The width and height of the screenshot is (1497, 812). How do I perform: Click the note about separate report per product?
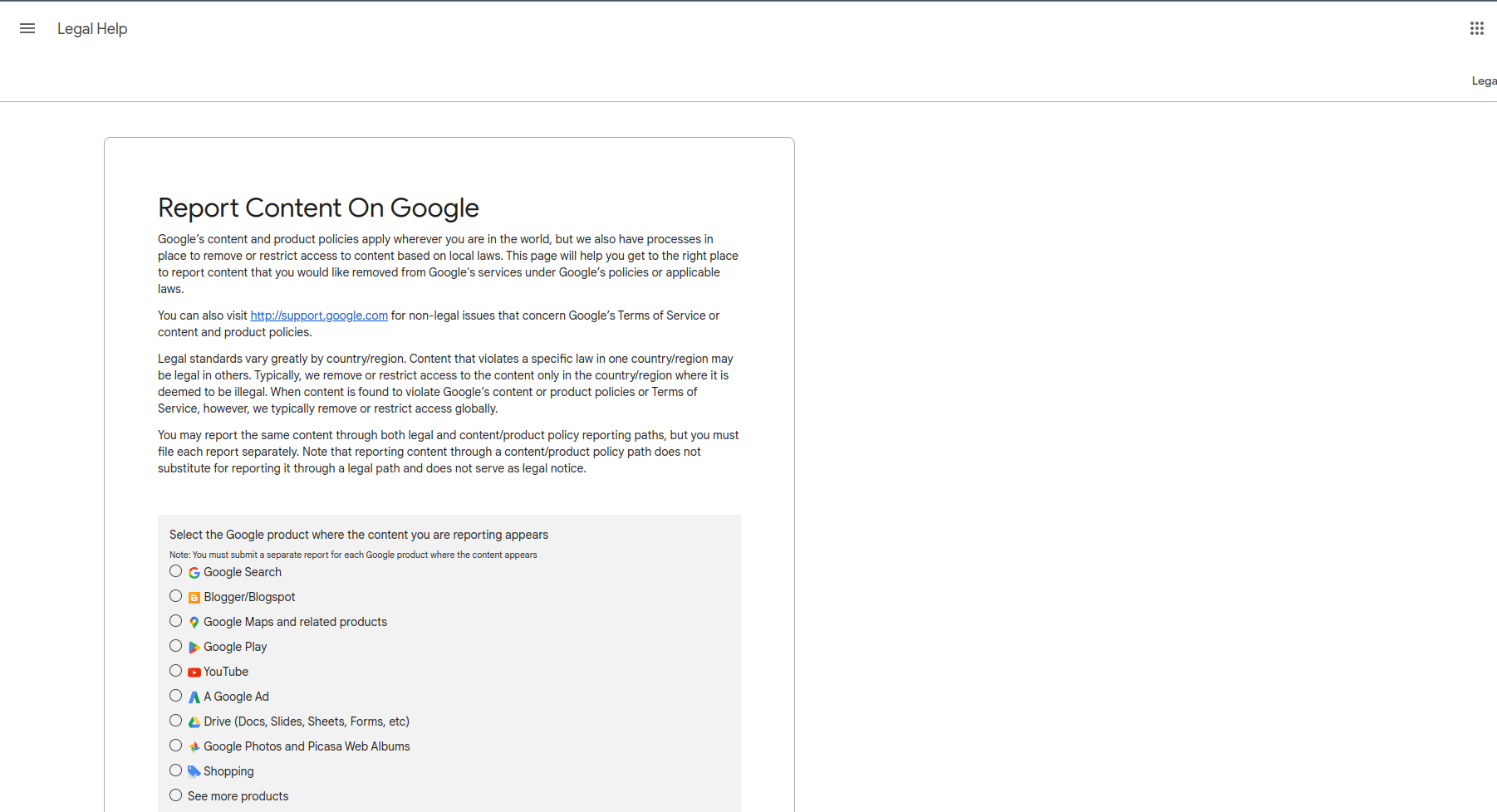[353, 555]
